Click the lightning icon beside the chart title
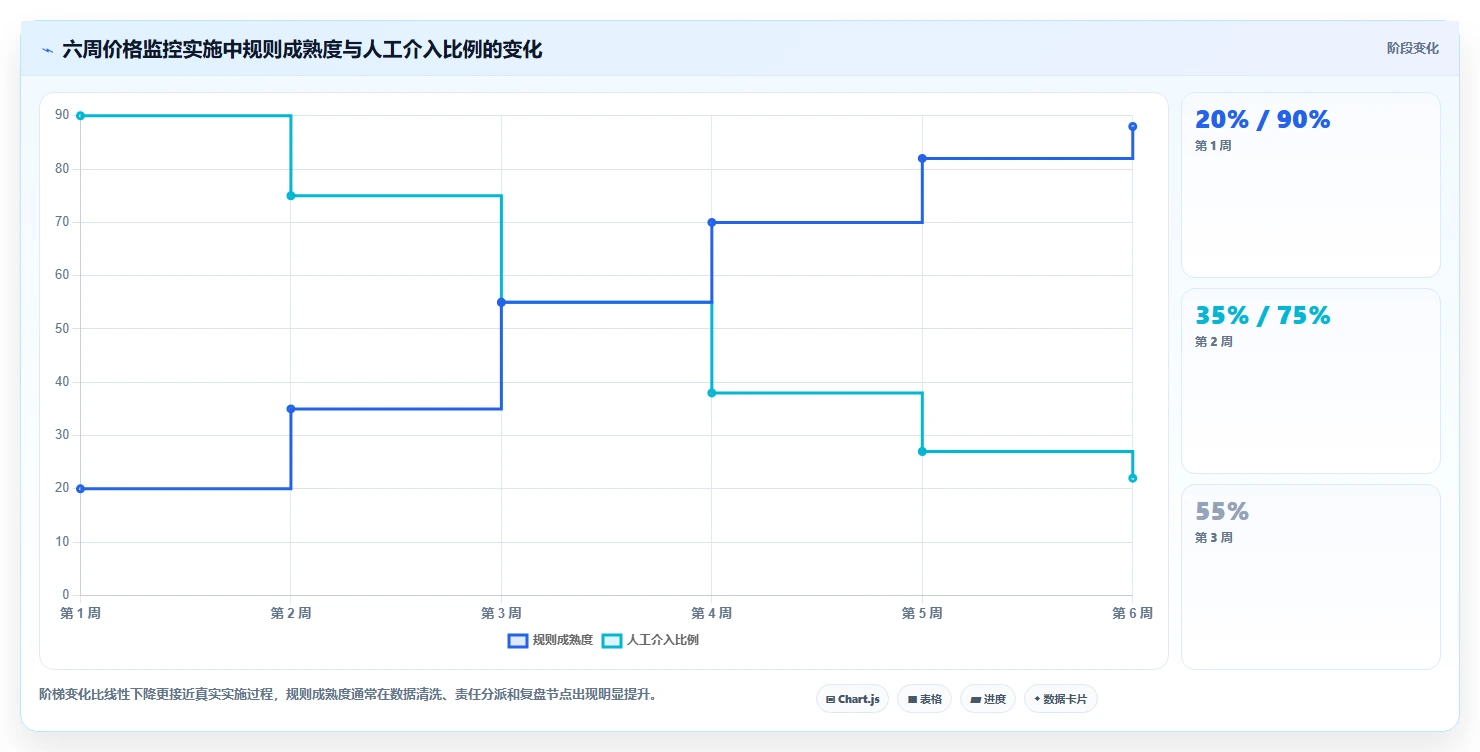This screenshot has width=1480, height=752. 47,50
